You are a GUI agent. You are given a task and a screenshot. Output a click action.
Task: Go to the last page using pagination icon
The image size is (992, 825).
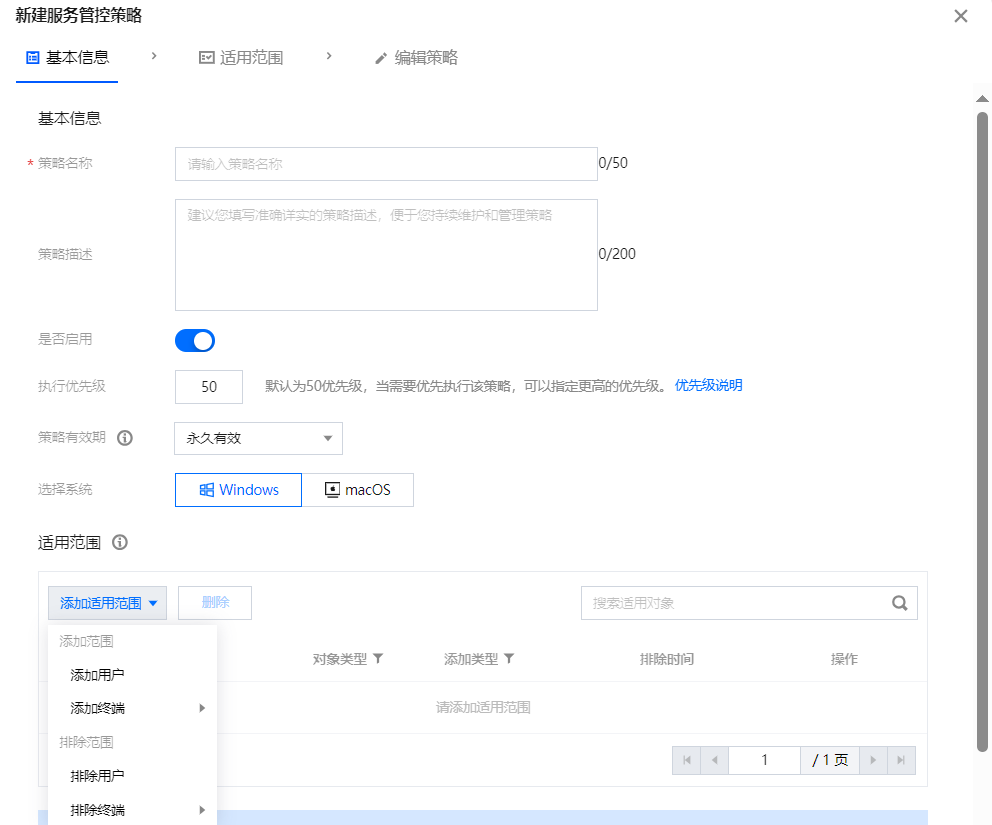pyautogui.click(x=901, y=760)
